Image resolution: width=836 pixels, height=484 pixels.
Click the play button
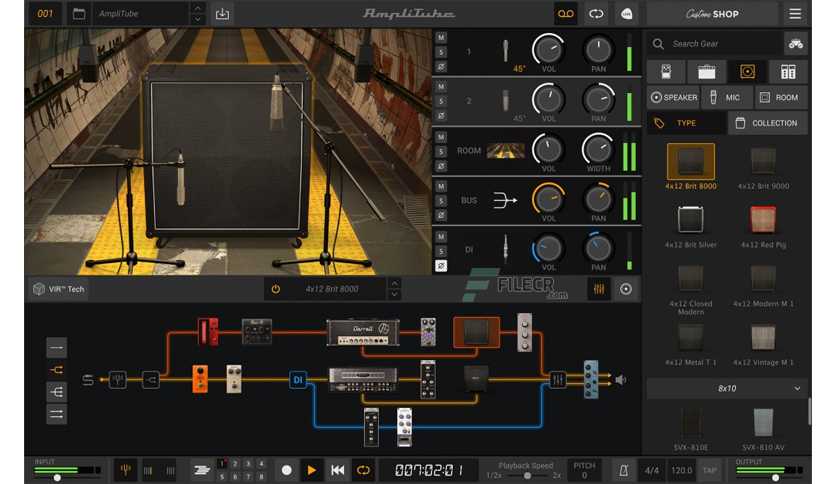click(312, 470)
